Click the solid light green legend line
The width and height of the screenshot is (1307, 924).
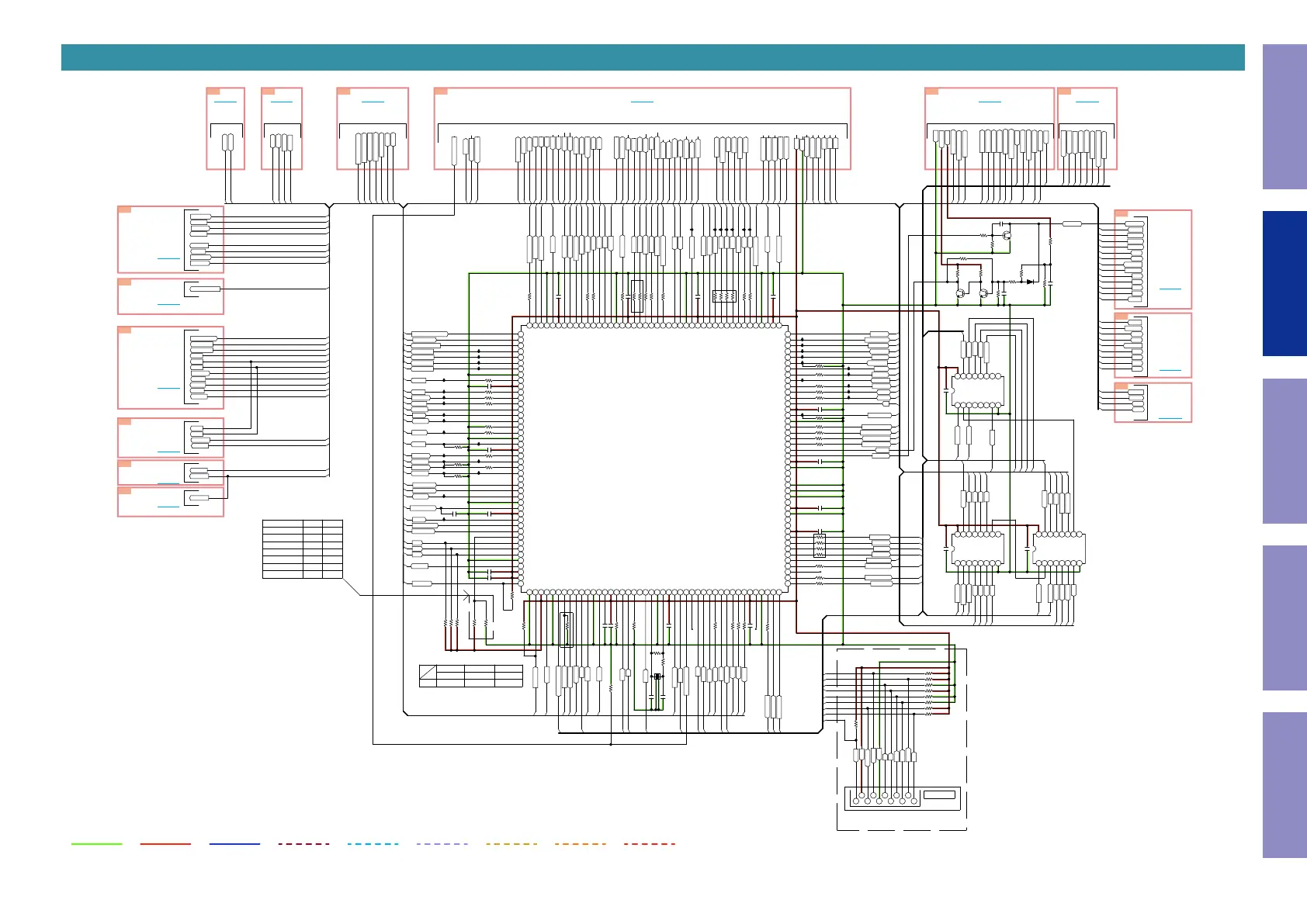pyautogui.click(x=96, y=844)
